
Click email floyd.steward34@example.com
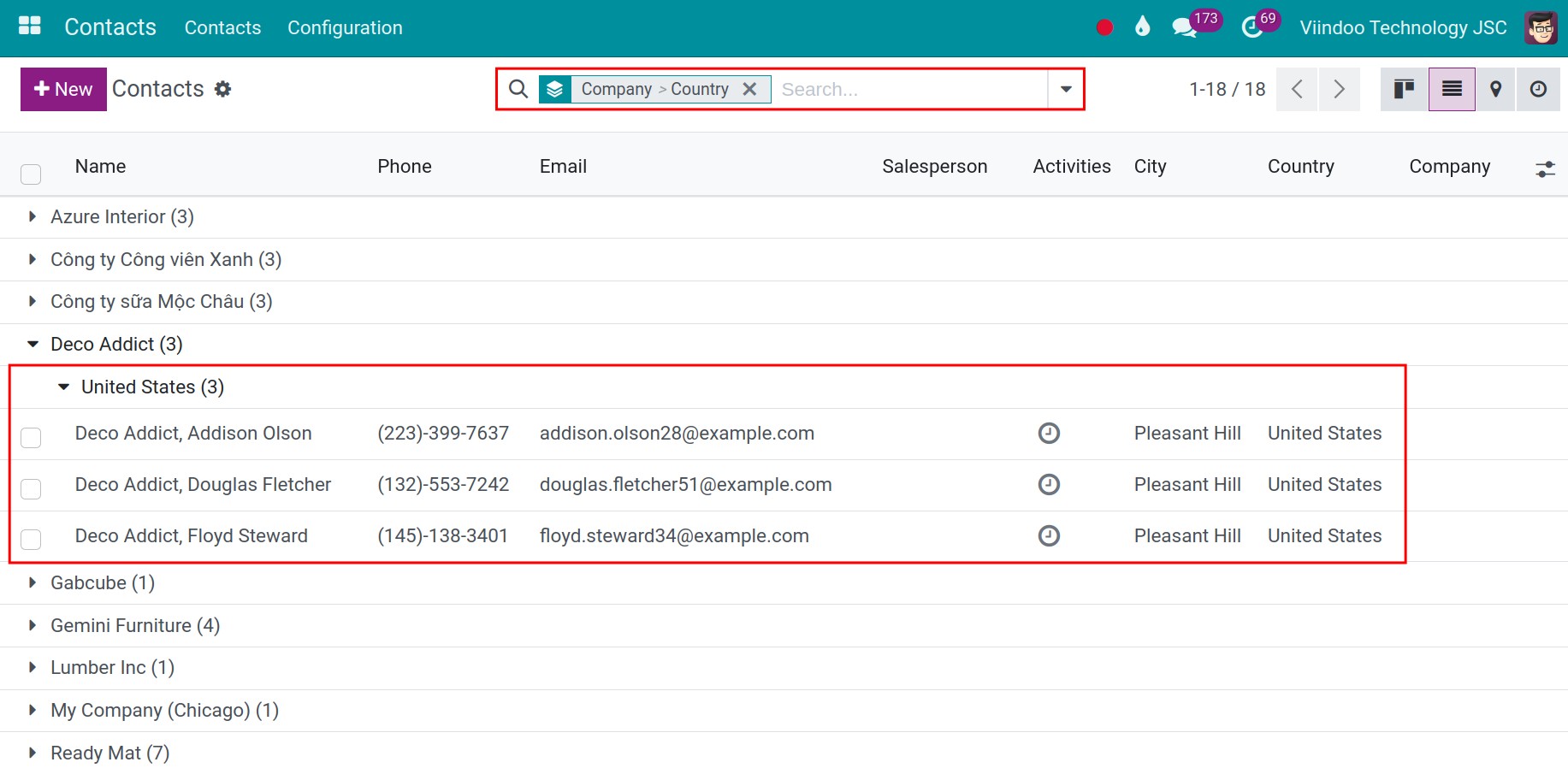674,536
